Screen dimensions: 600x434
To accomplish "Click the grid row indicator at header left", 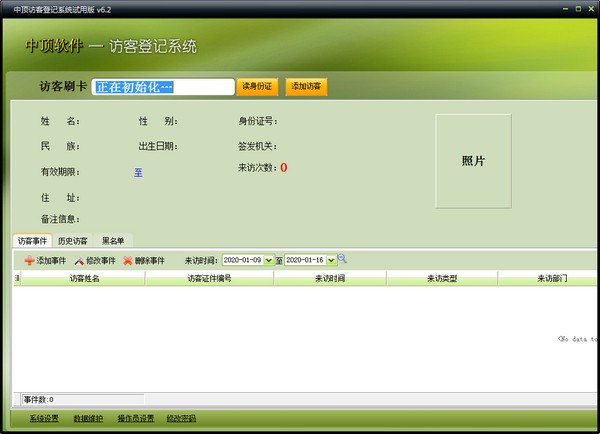I will pyautogui.click(x=17, y=278).
